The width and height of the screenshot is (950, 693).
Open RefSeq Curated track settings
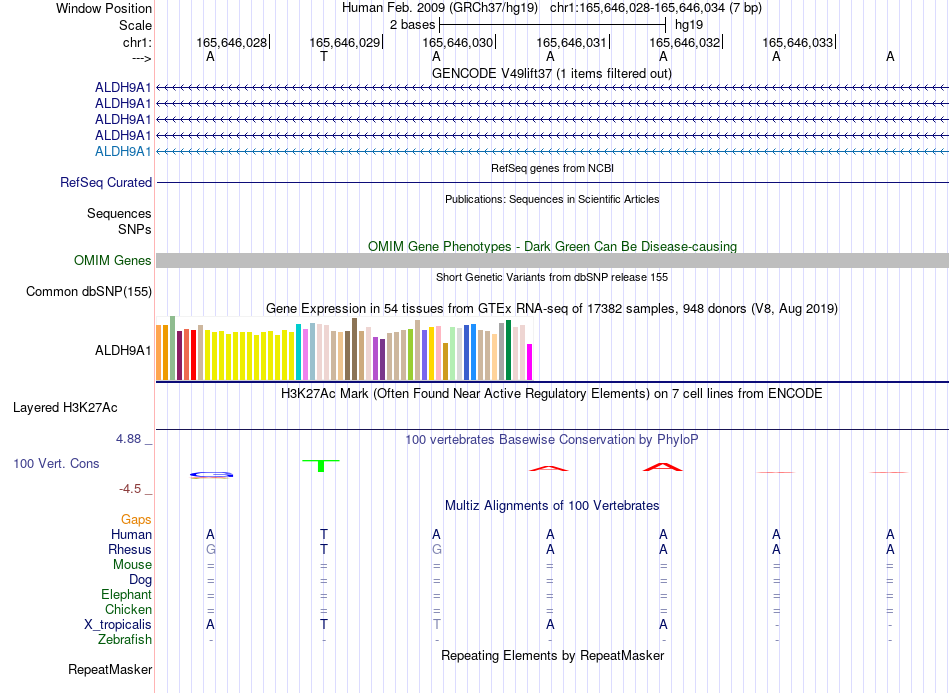point(106,182)
